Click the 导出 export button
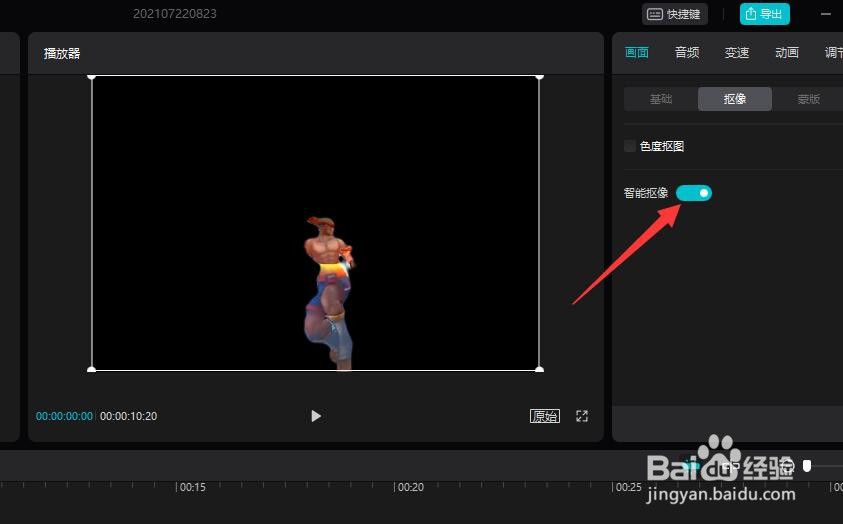843x524 pixels. point(765,14)
